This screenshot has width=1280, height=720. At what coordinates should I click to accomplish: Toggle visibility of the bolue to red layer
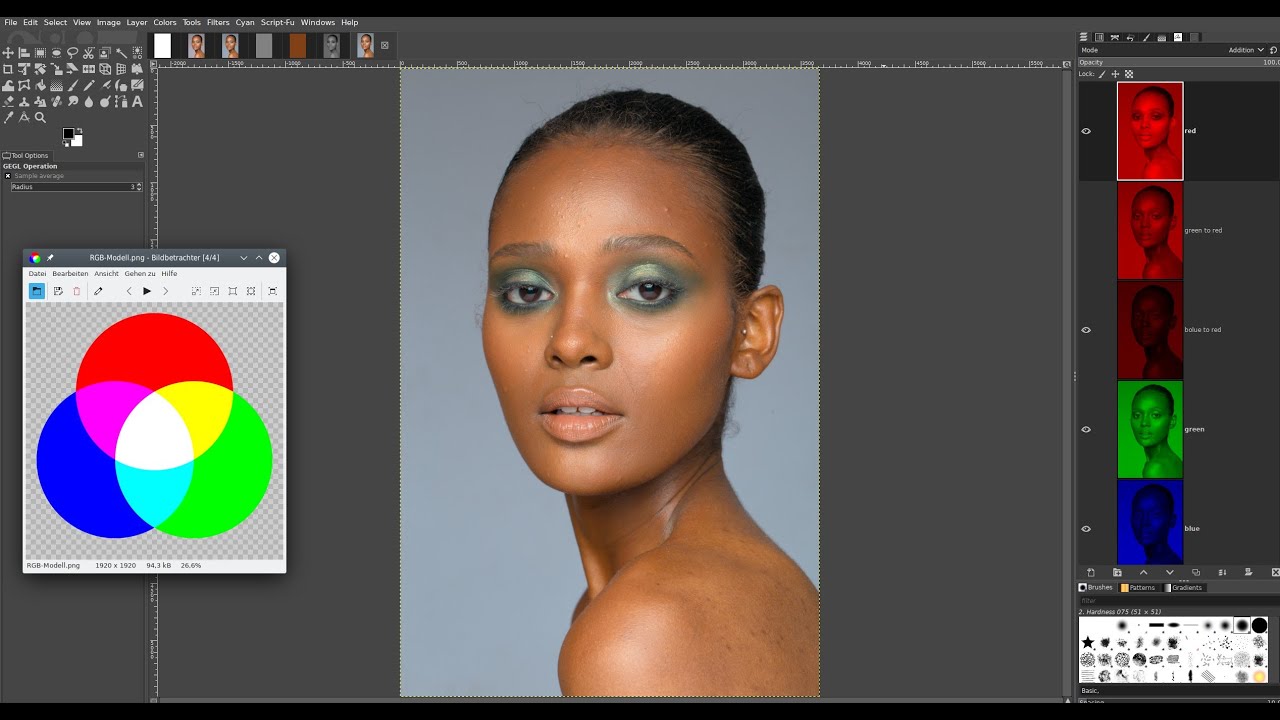click(1086, 330)
